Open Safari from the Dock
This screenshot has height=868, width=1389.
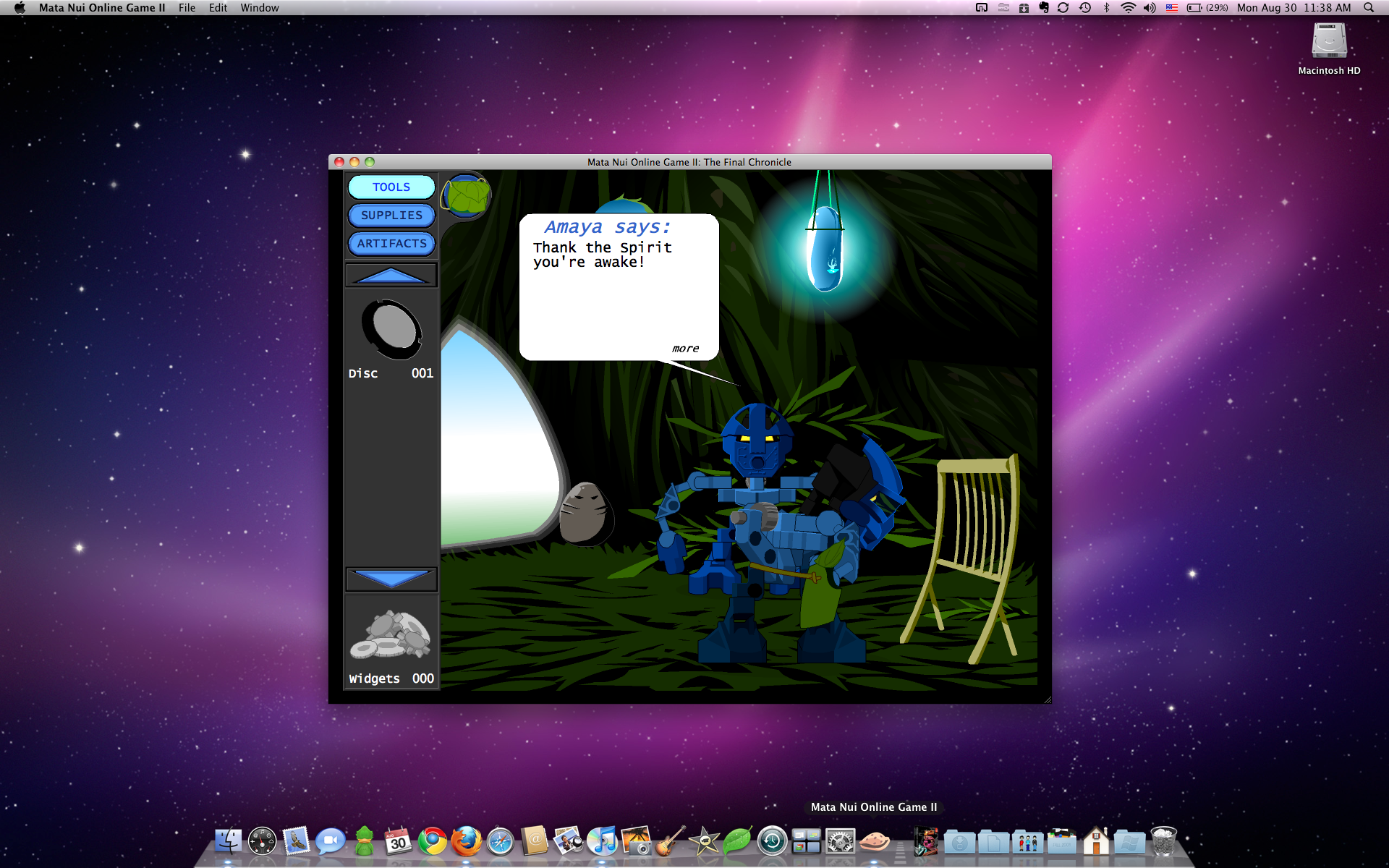(x=499, y=842)
